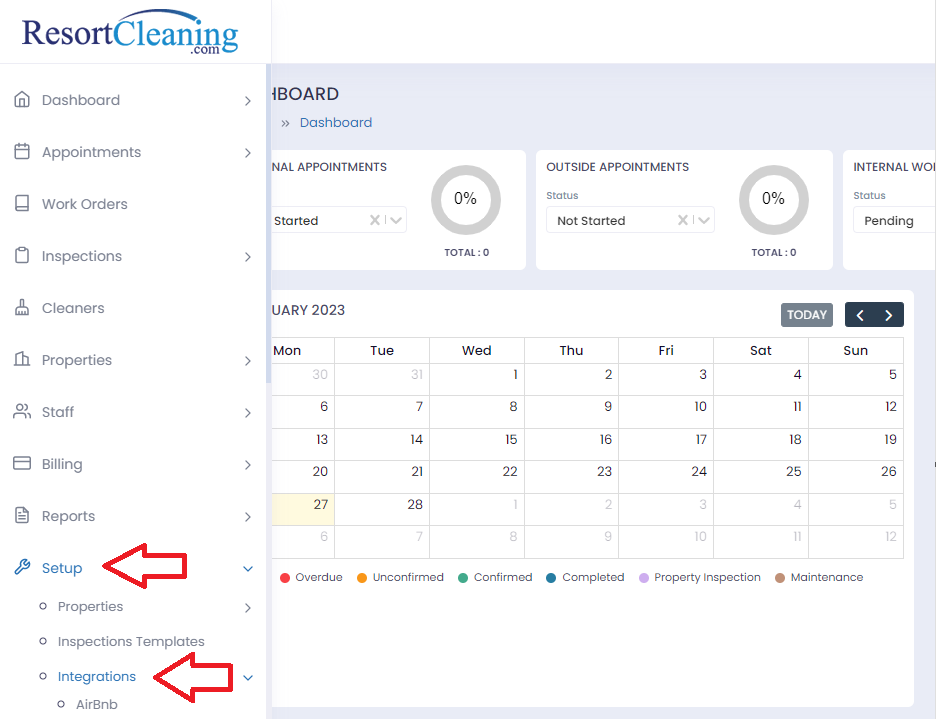The height and width of the screenshot is (719, 936).
Task: Clear the Not Started status filter
Action: click(x=683, y=219)
